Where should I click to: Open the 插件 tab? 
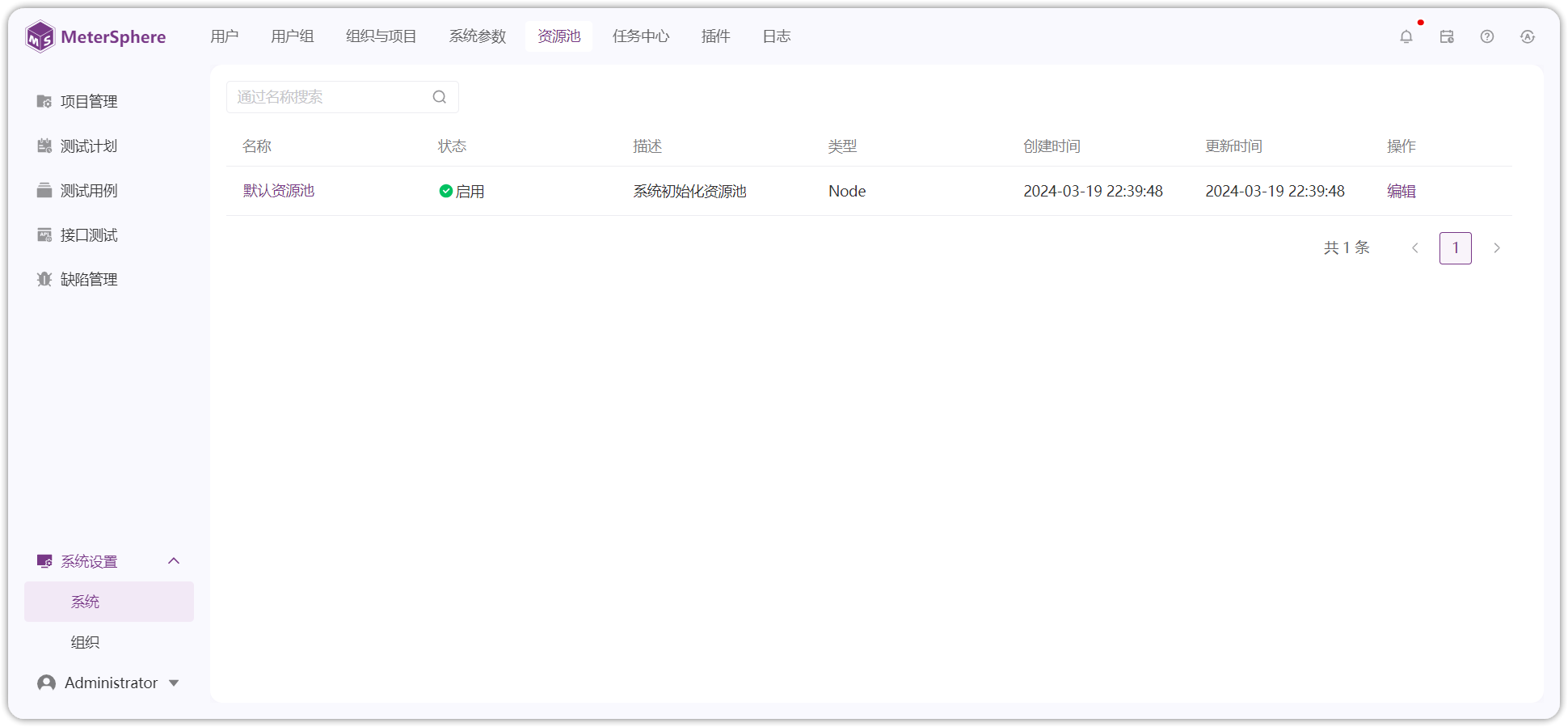click(x=716, y=36)
